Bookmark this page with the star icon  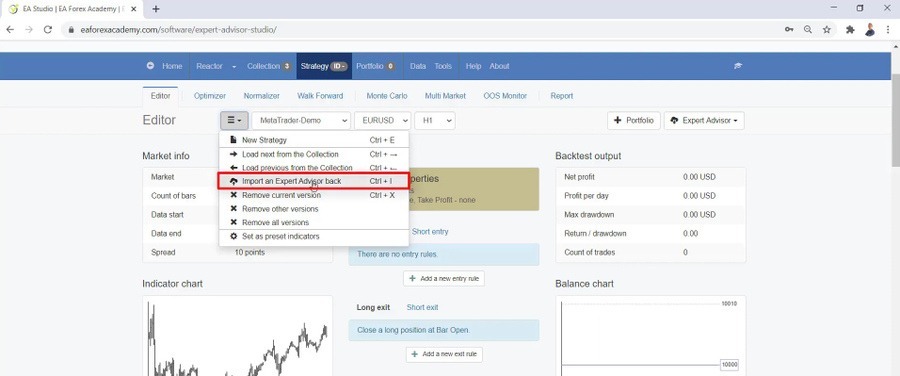point(827,30)
